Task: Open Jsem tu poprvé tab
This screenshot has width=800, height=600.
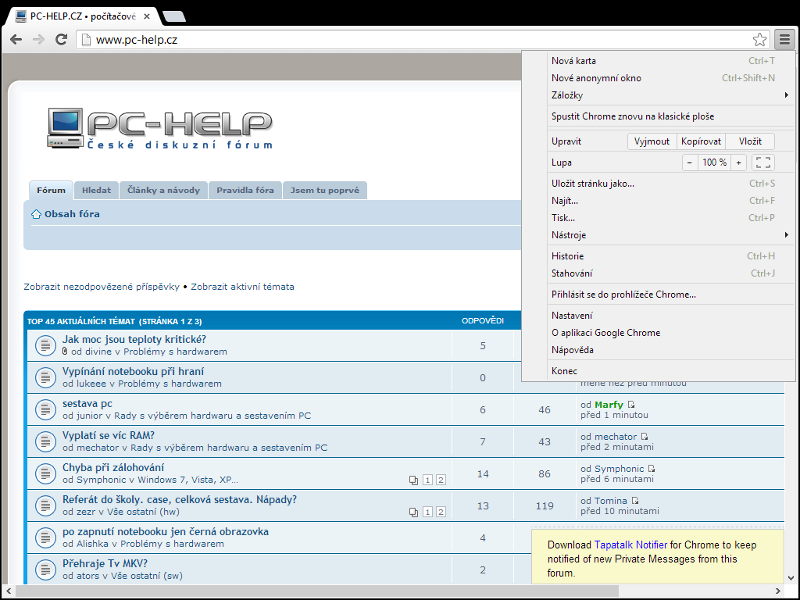Action: coord(325,190)
